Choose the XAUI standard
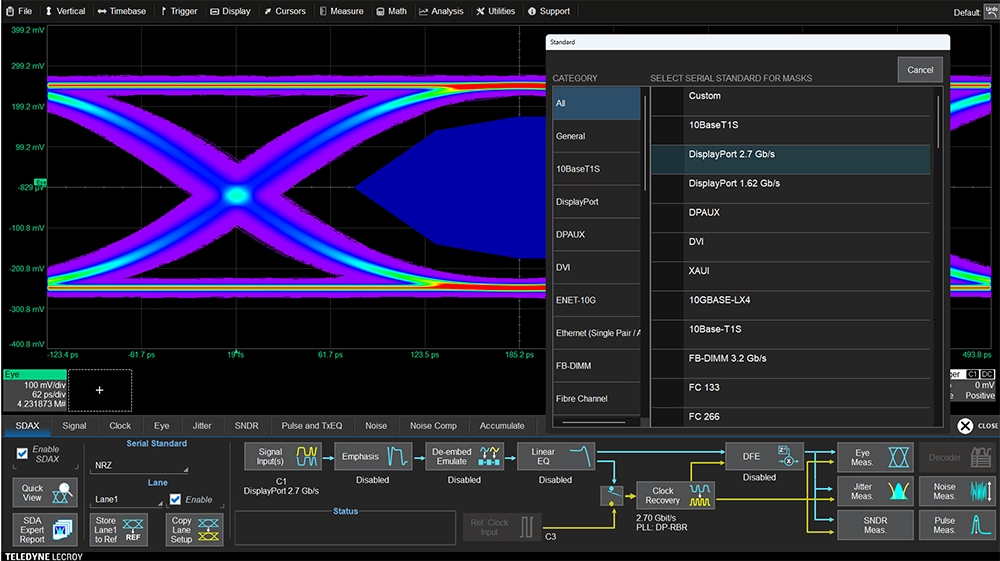This screenshot has height=561, width=1000. tap(790, 276)
